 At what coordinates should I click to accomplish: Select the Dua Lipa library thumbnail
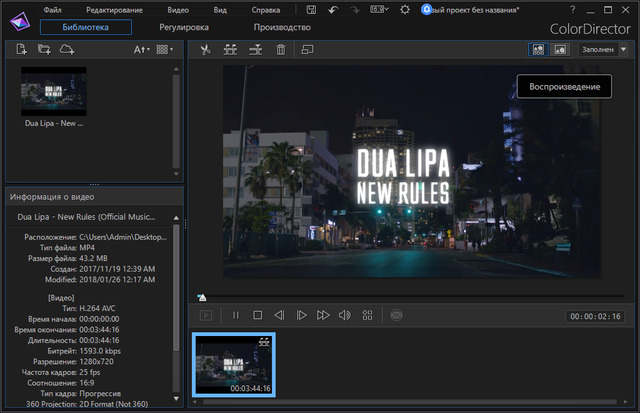[x=53, y=91]
